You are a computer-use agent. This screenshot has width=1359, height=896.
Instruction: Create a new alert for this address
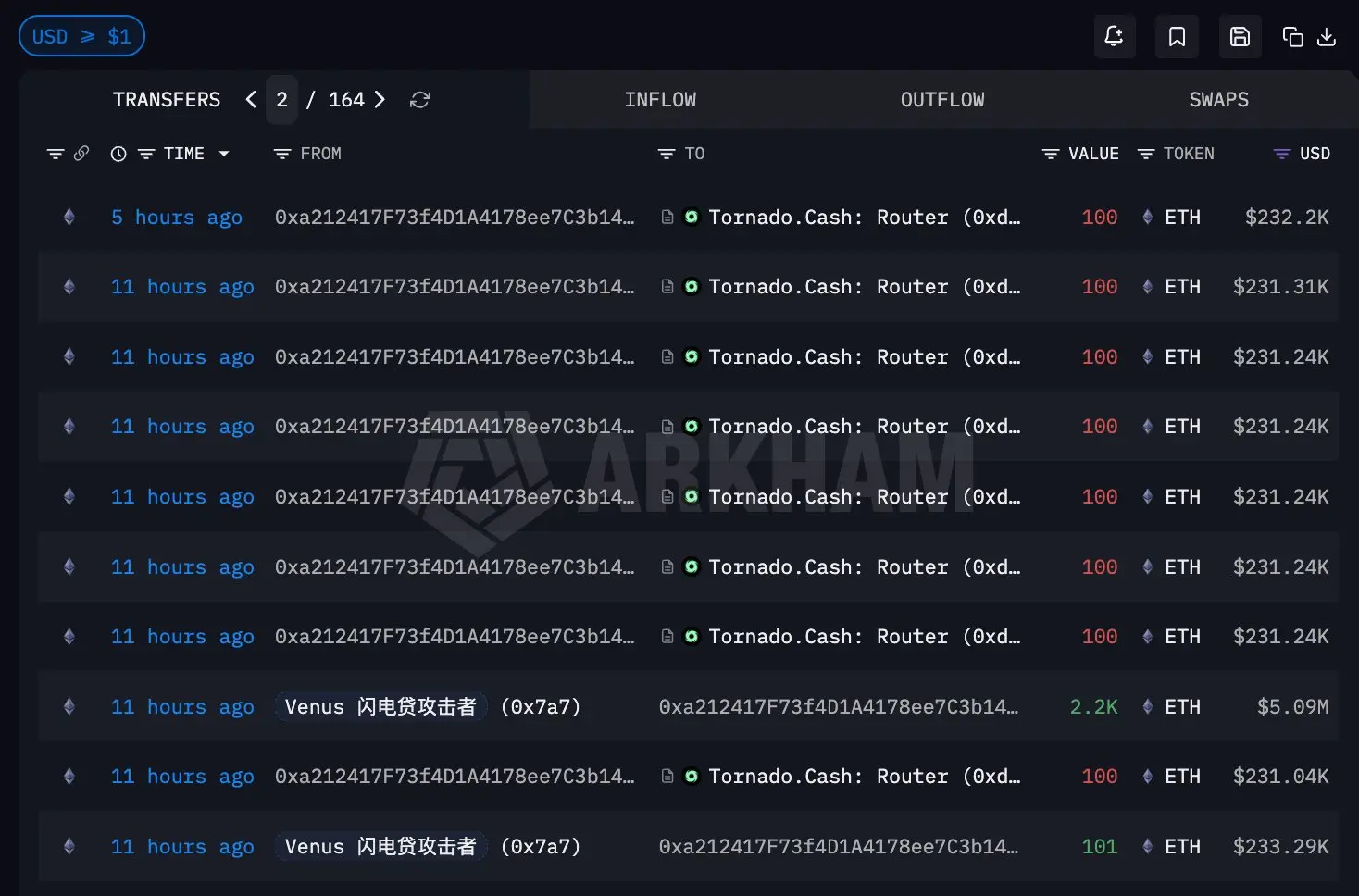point(1114,36)
